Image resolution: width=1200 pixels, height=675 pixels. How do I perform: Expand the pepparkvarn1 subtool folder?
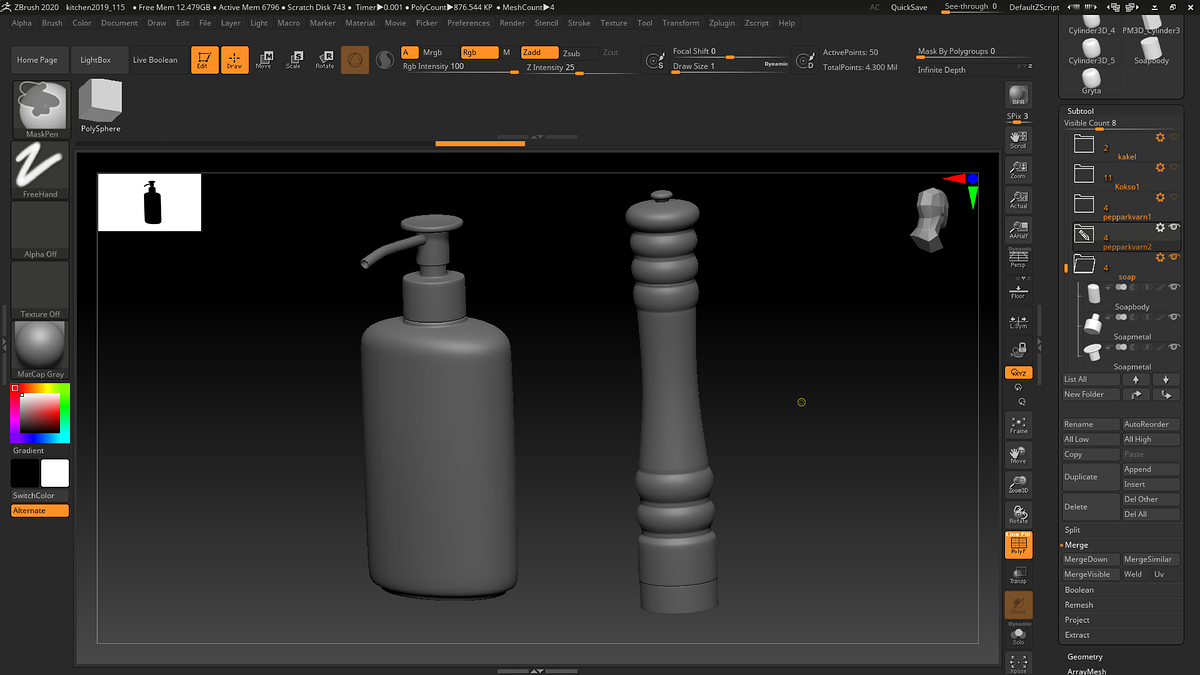(1083, 204)
